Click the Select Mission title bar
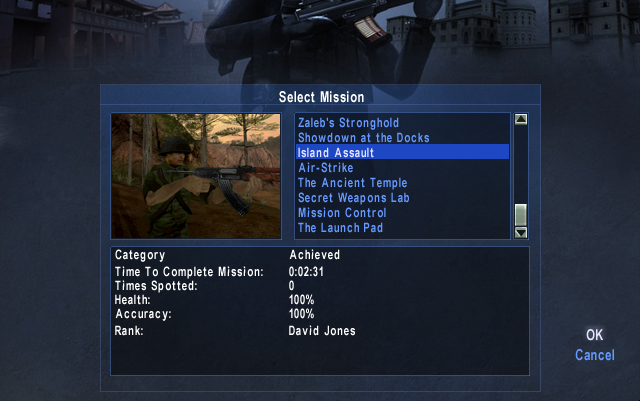Screen dimensions: 640x401 320,97
